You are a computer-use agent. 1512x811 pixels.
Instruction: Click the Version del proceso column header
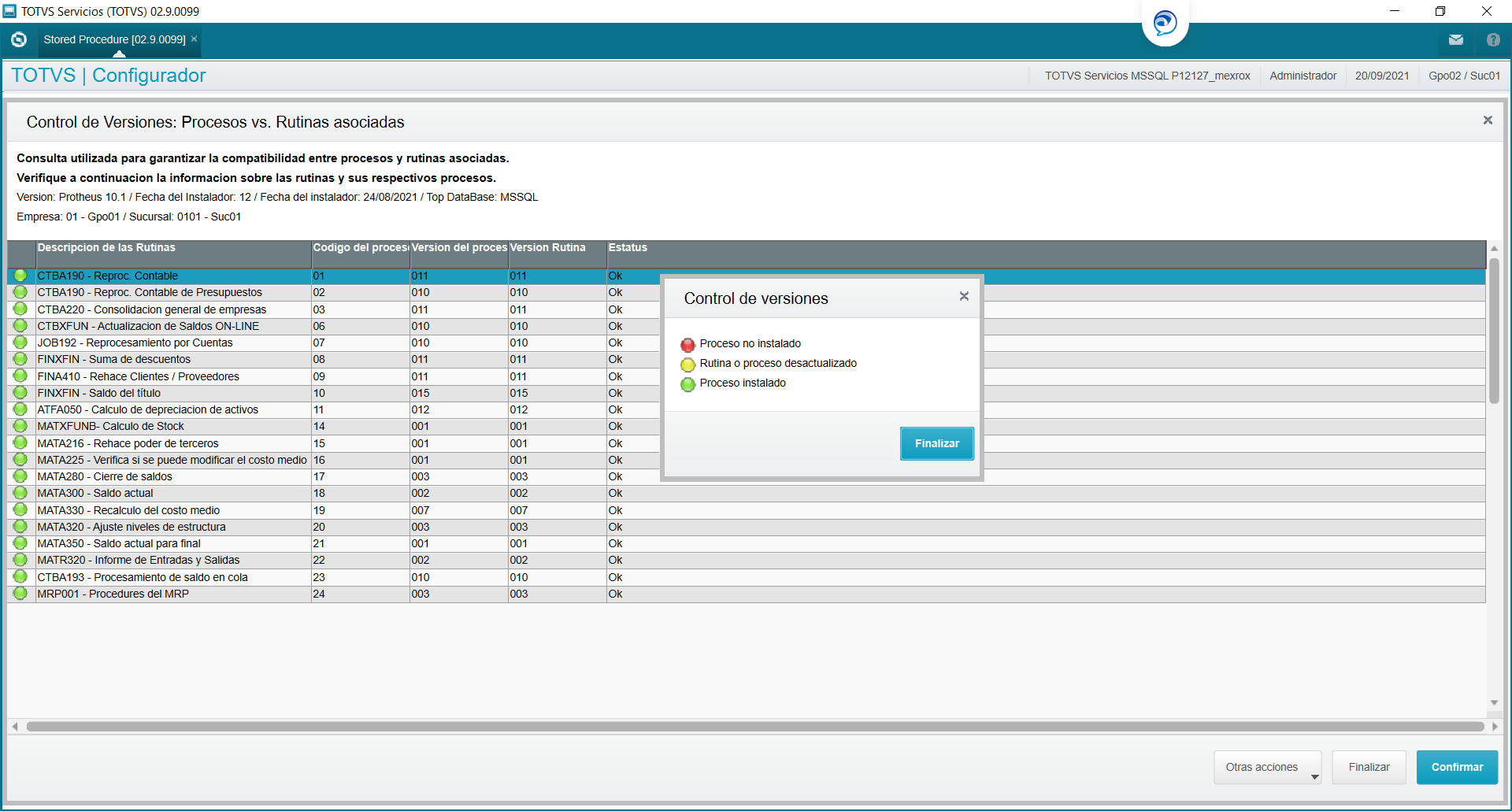coord(458,254)
